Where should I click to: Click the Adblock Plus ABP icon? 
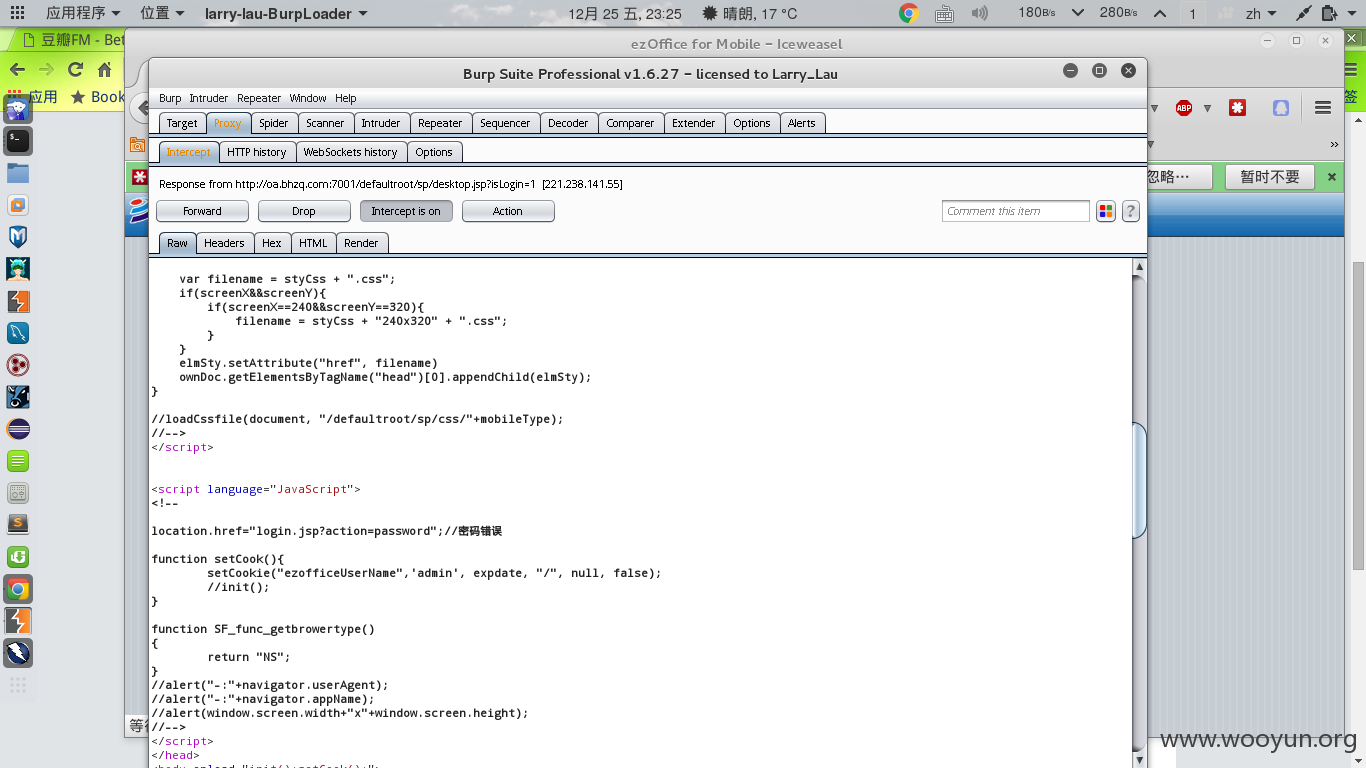point(1184,108)
